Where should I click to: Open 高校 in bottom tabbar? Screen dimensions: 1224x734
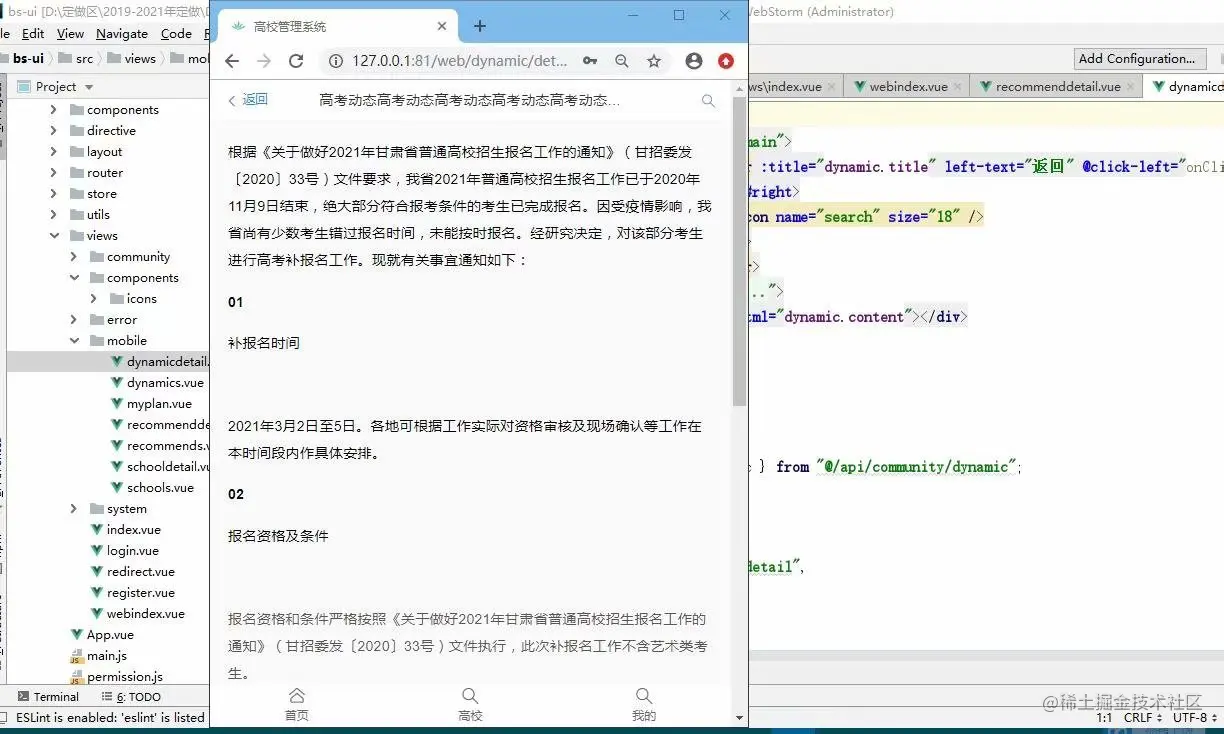coord(470,704)
